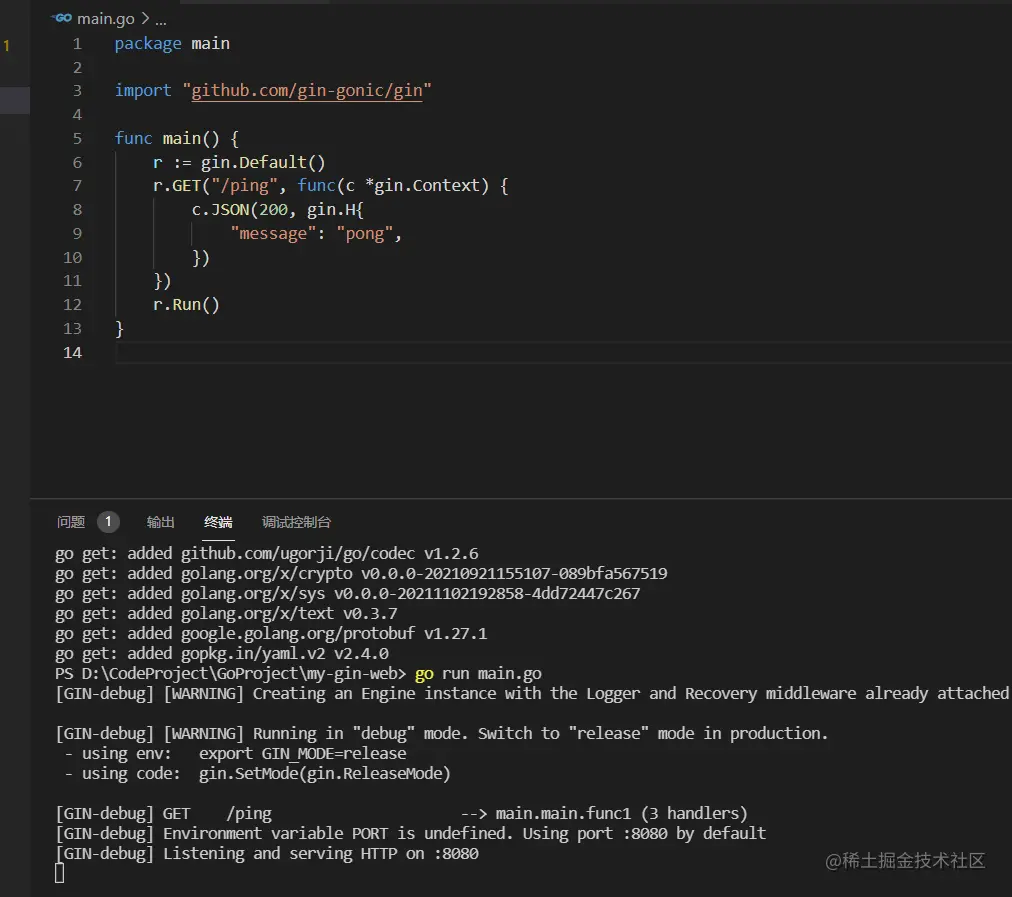Click the breadcrumb ellipsis after main.go

point(161,21)
